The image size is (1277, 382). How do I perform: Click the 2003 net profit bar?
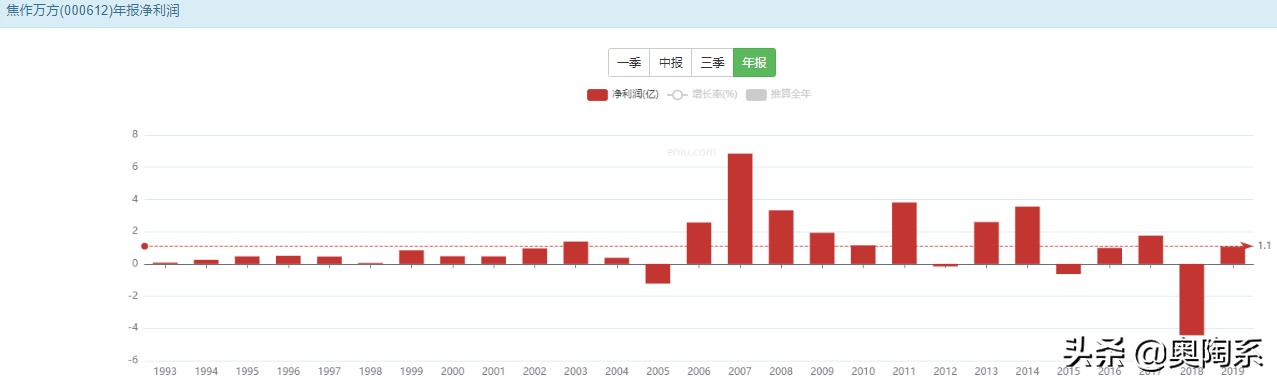coord(576,253)
